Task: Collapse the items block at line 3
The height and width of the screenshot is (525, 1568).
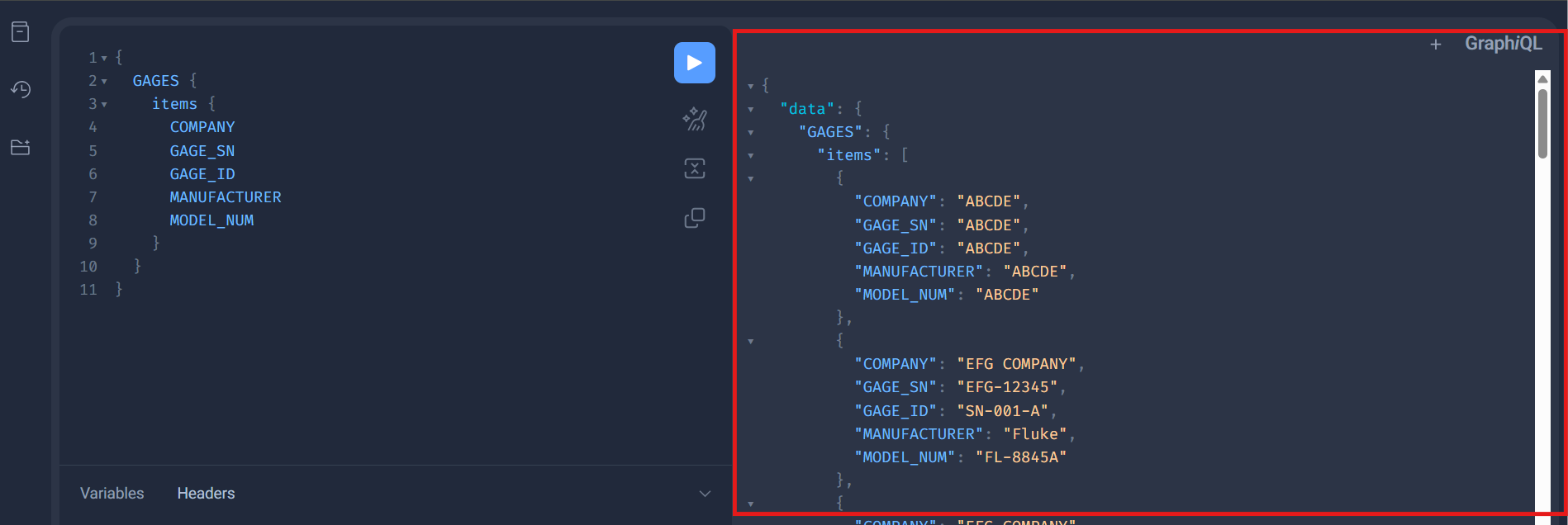Action: tap(104, 105)
